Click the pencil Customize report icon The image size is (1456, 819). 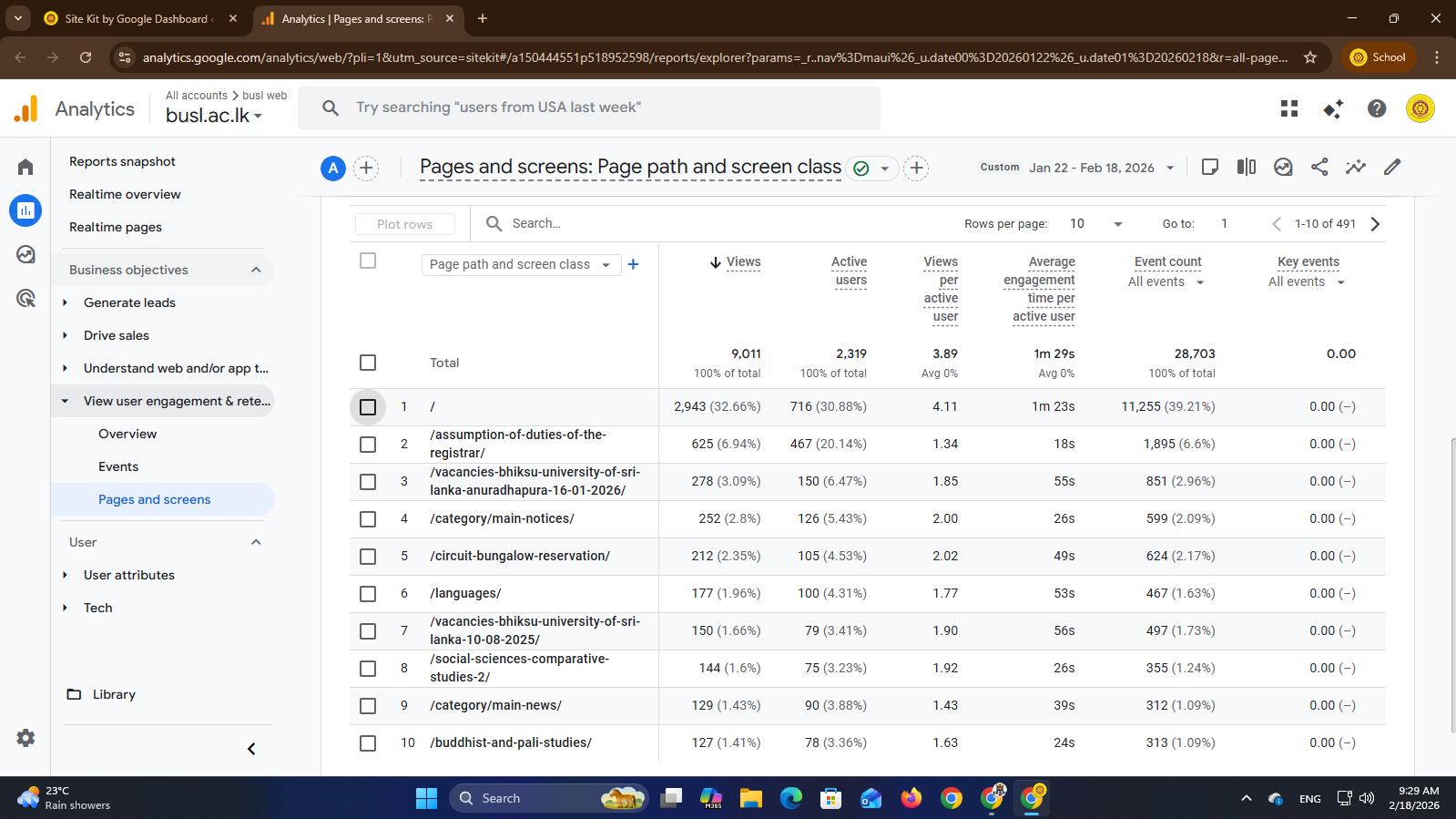click(1391, 167)
